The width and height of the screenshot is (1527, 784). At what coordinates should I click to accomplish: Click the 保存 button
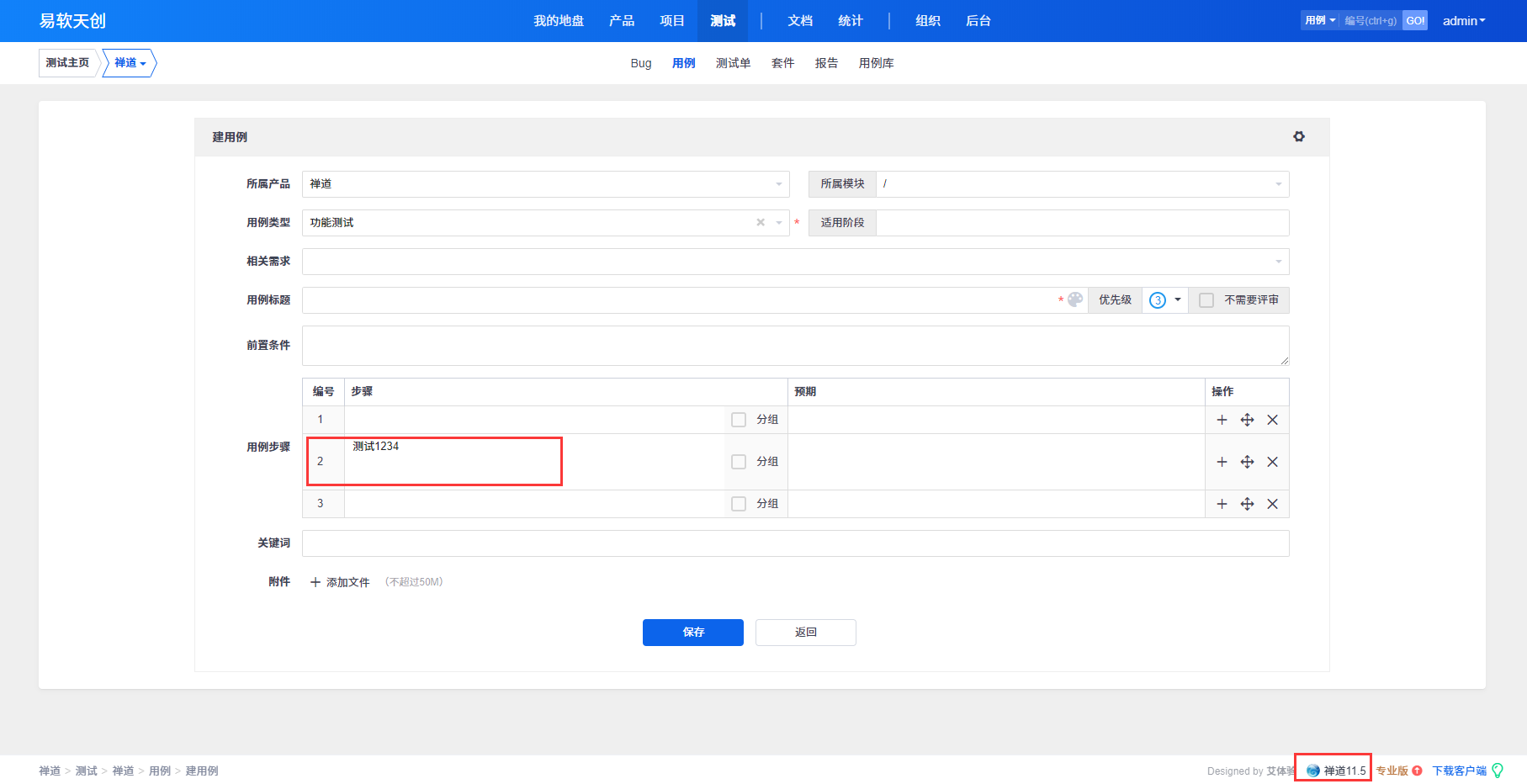pos(693,633)
